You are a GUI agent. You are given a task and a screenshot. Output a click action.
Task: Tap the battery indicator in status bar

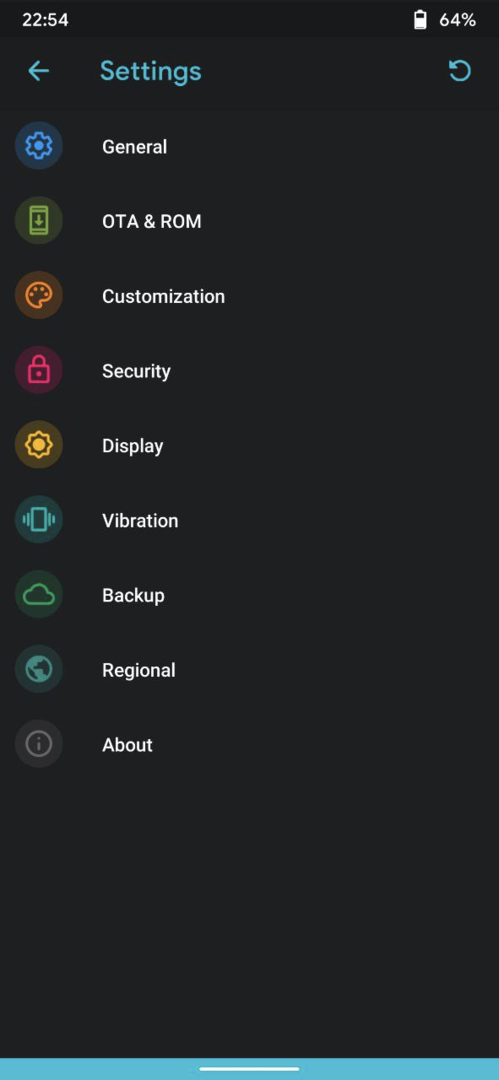coord(420,20)
